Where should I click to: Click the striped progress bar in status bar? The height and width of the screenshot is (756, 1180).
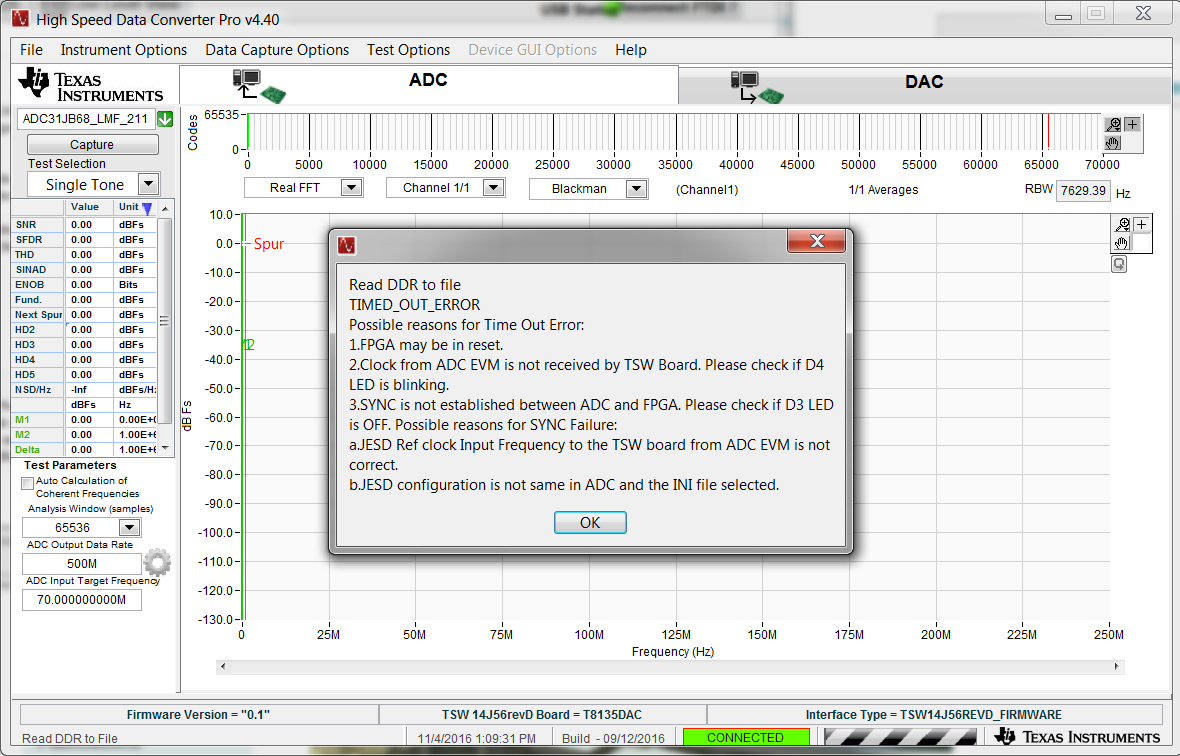coord(900,737)
